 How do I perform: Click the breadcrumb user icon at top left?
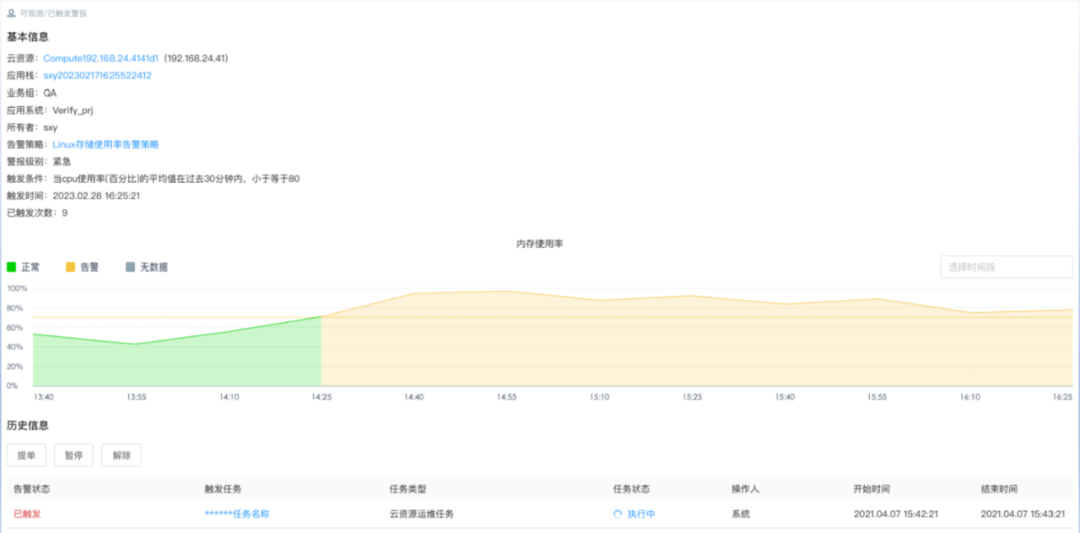tap(11, 13)
